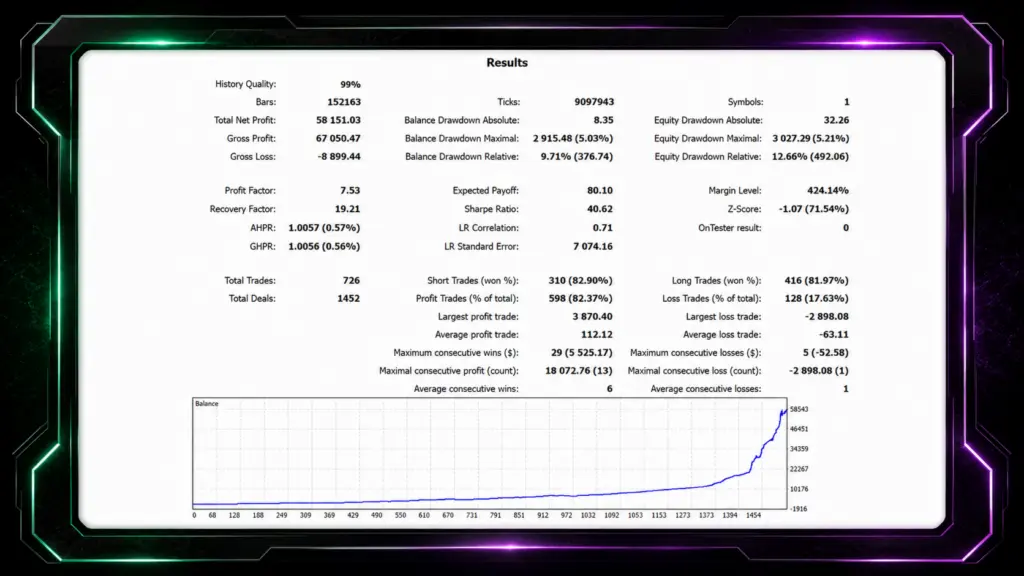The width and height of the screenshot is (1024, 576).
Task: Click Balance Drawdown Maximal 2 915.48 (5.03%)
Action: pyautogui.click(x=573, y=138)
